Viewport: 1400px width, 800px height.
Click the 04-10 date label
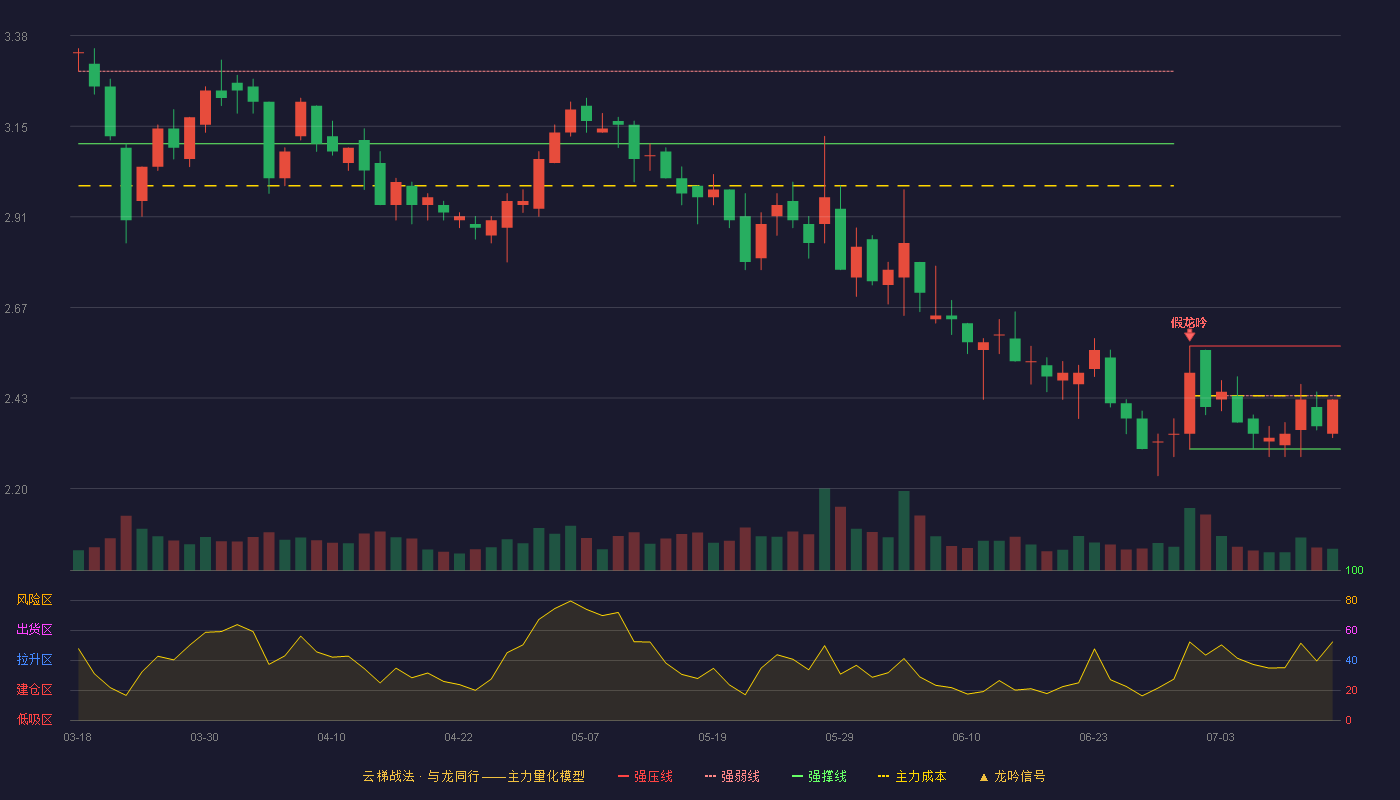(331, 737)
